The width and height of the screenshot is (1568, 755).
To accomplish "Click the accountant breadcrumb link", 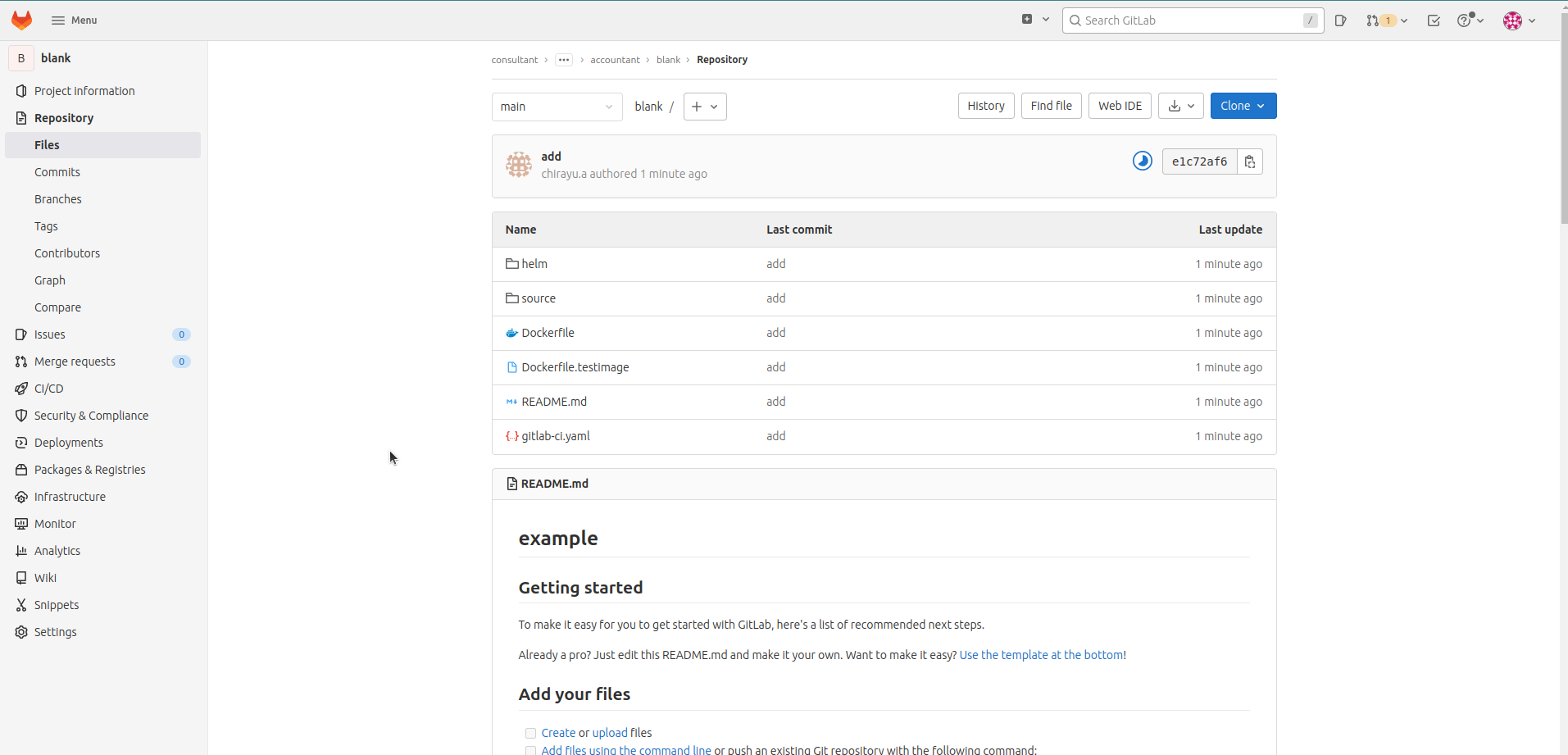I will (x=615, y=60).
